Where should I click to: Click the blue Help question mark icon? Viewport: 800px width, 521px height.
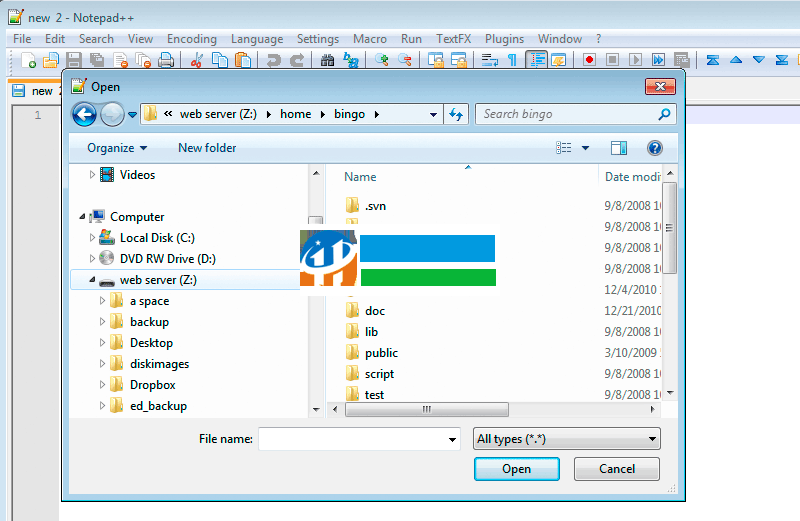[655, 148]
